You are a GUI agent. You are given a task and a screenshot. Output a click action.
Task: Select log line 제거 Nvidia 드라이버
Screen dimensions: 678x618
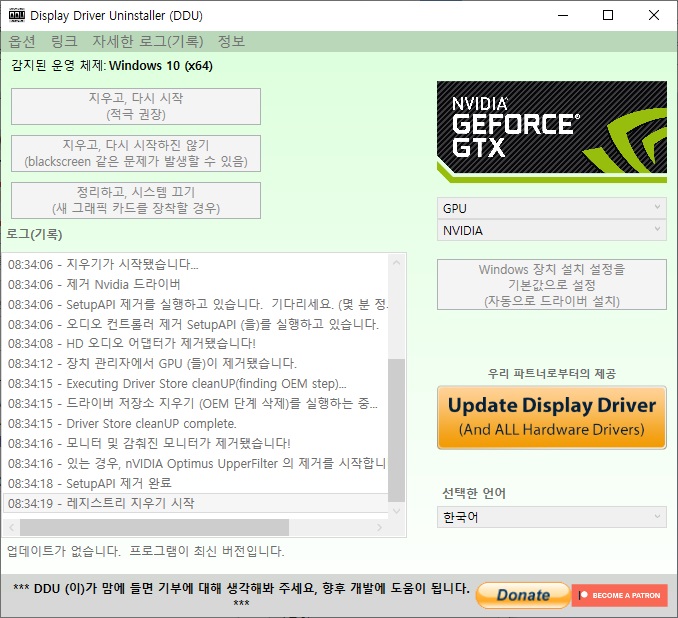(x=196, y=284)
